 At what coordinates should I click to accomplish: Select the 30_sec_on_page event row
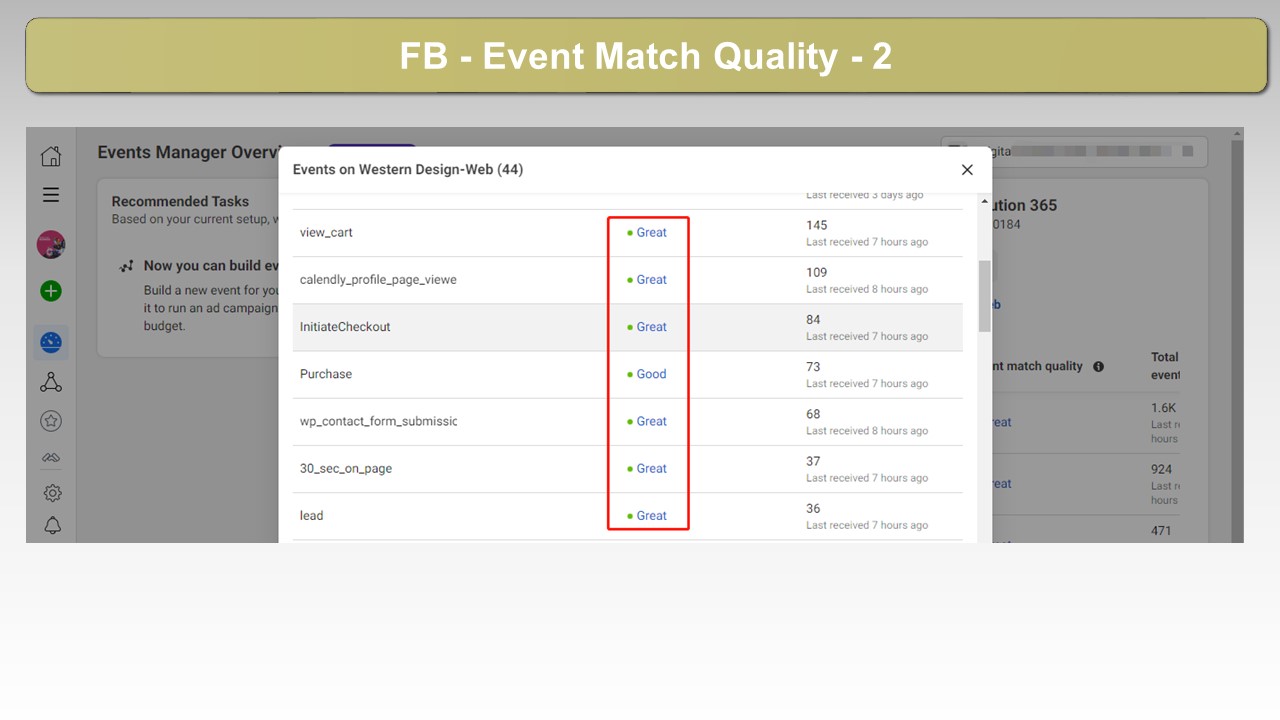[628, 469]
